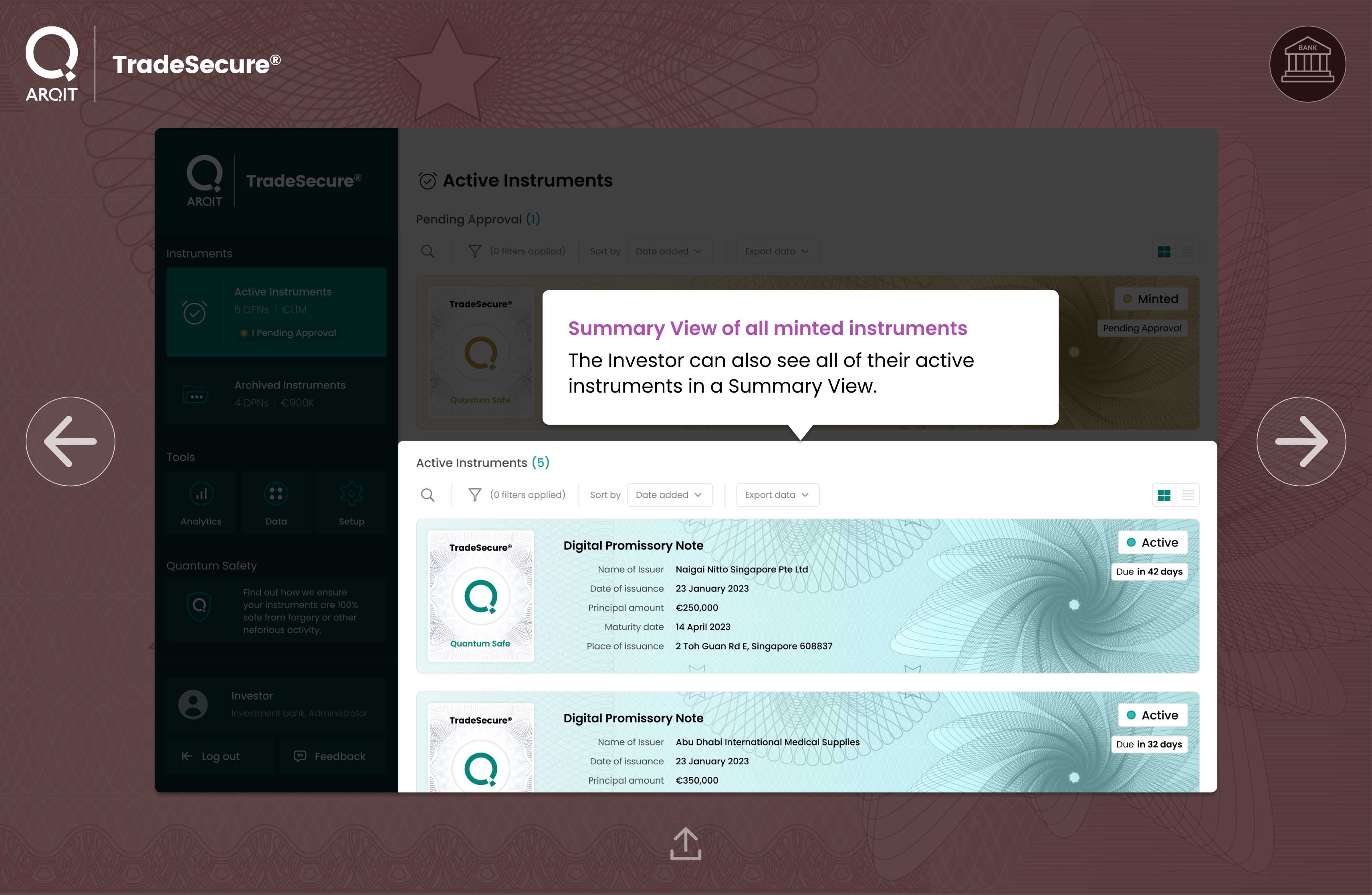Open the filter funnel in Active Instruments (5)
1372x895 pixels.
point(474,495)
